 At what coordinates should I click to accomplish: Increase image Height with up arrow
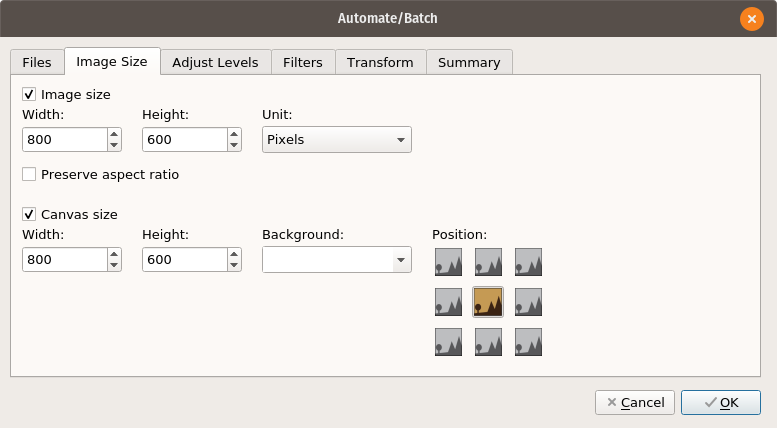234,134
